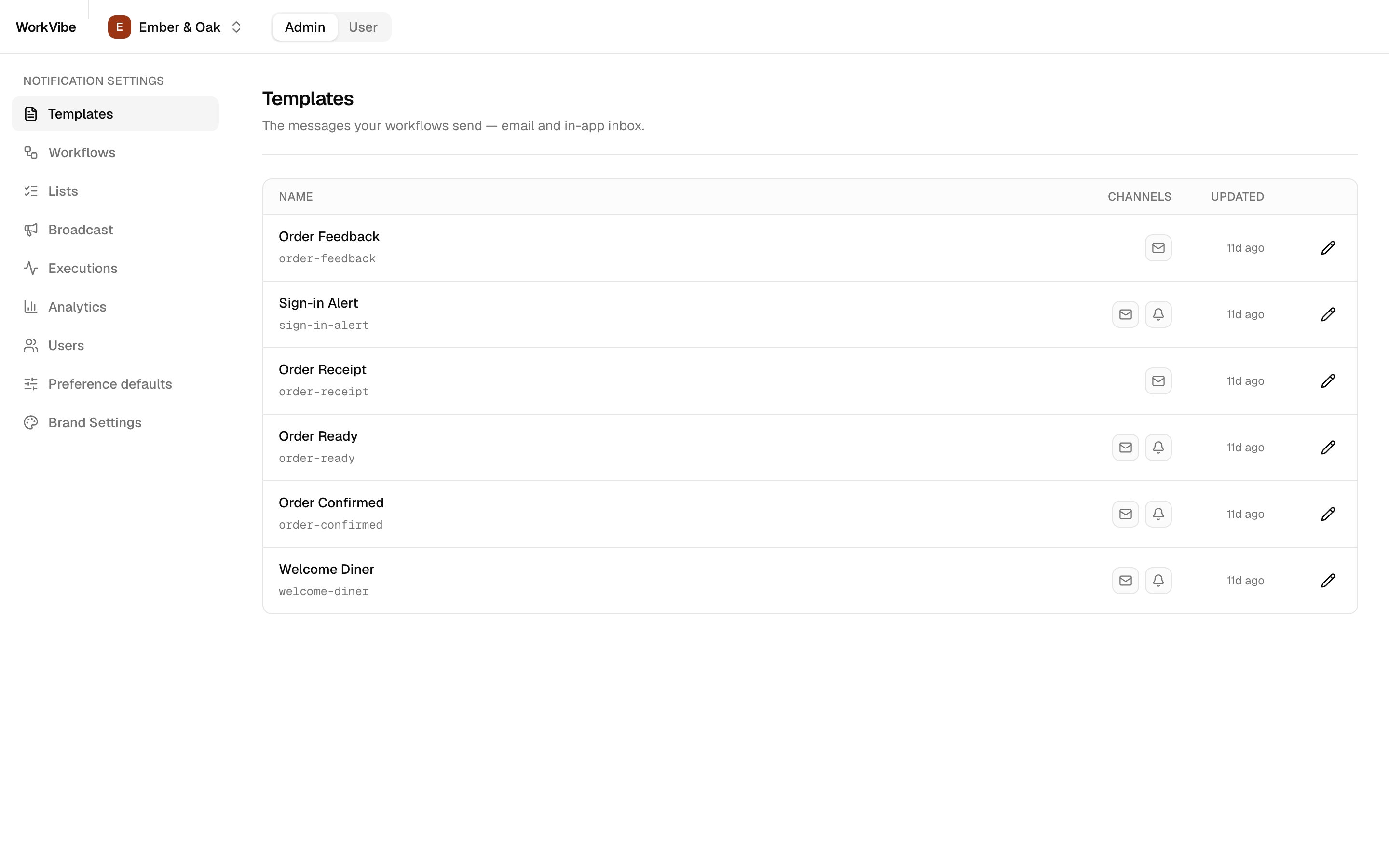Open the Sign-in Alert template name
This screenshot has height=868, width=1389.
pos(318,303)
